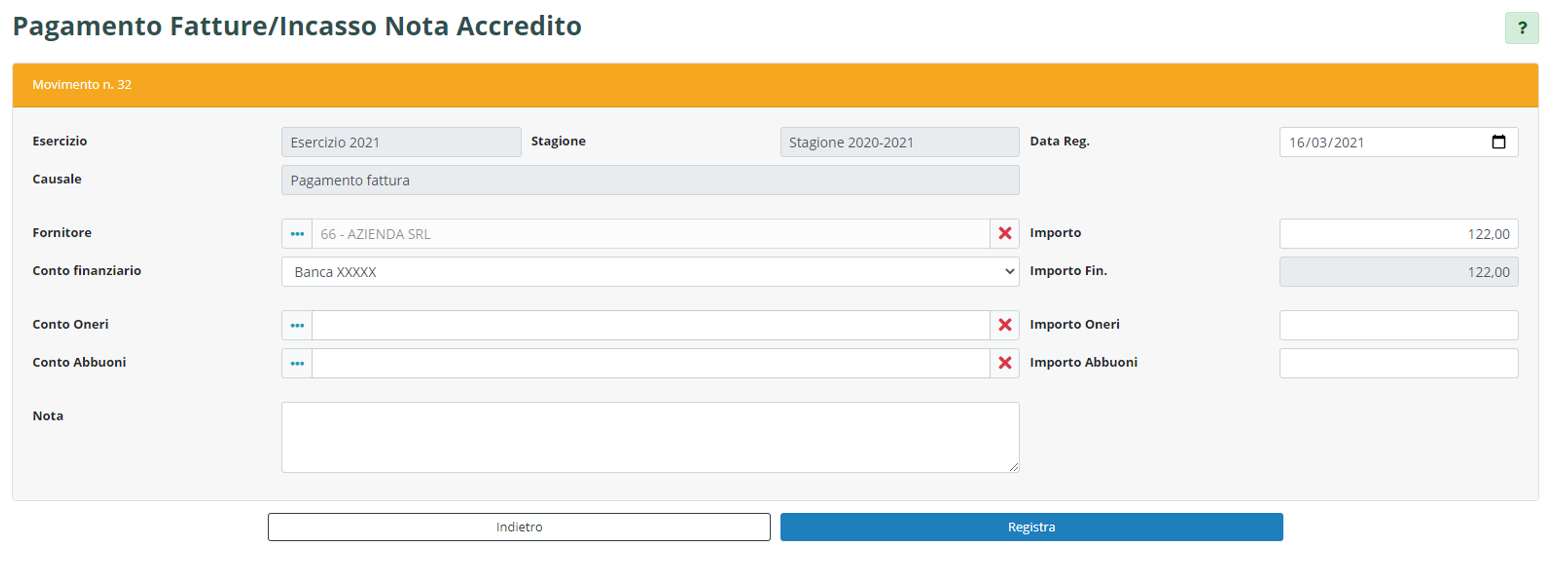
Task: Click the Conto Abbuoni text field
Action: coord(650,364)
